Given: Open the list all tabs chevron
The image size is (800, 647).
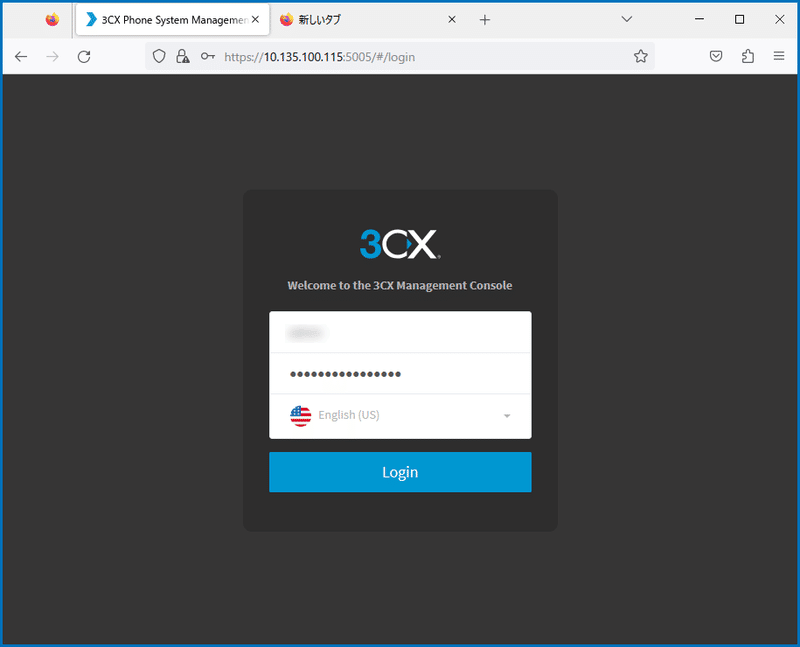Looking at the screenshot, I should click(627, 19).
